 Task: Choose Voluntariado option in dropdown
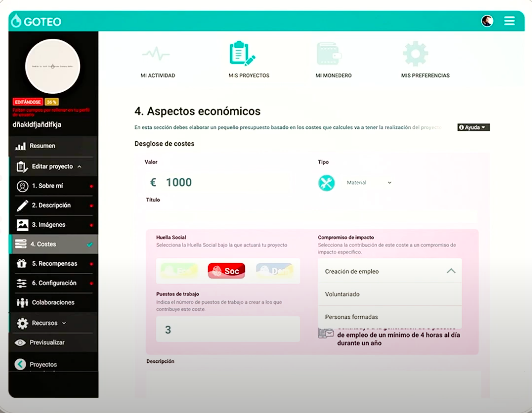coord(390,294)
